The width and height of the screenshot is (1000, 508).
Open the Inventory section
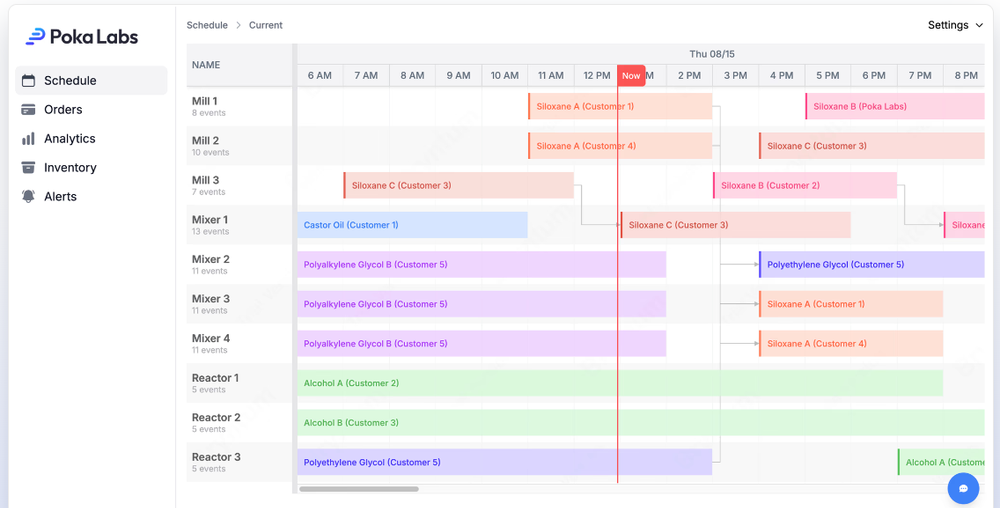(x=70, y=168)
